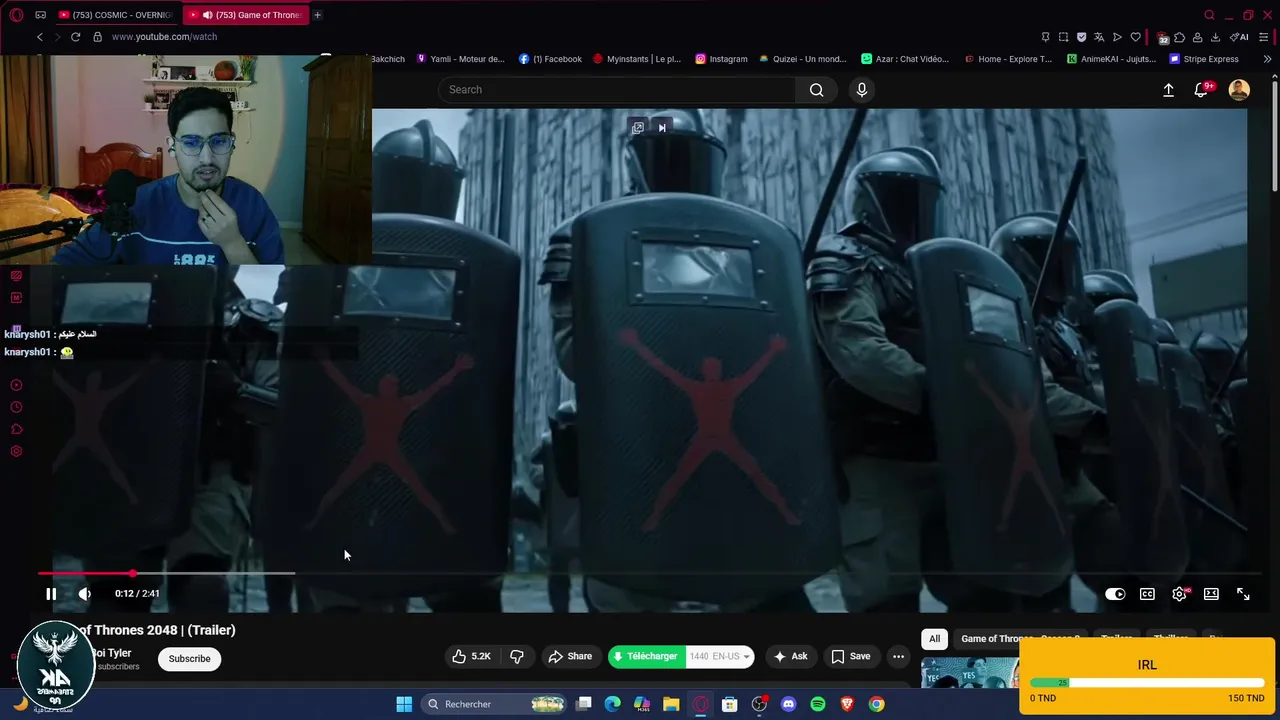Open browser downloads icon
1280x720 pixels.
coord(1215,37)
